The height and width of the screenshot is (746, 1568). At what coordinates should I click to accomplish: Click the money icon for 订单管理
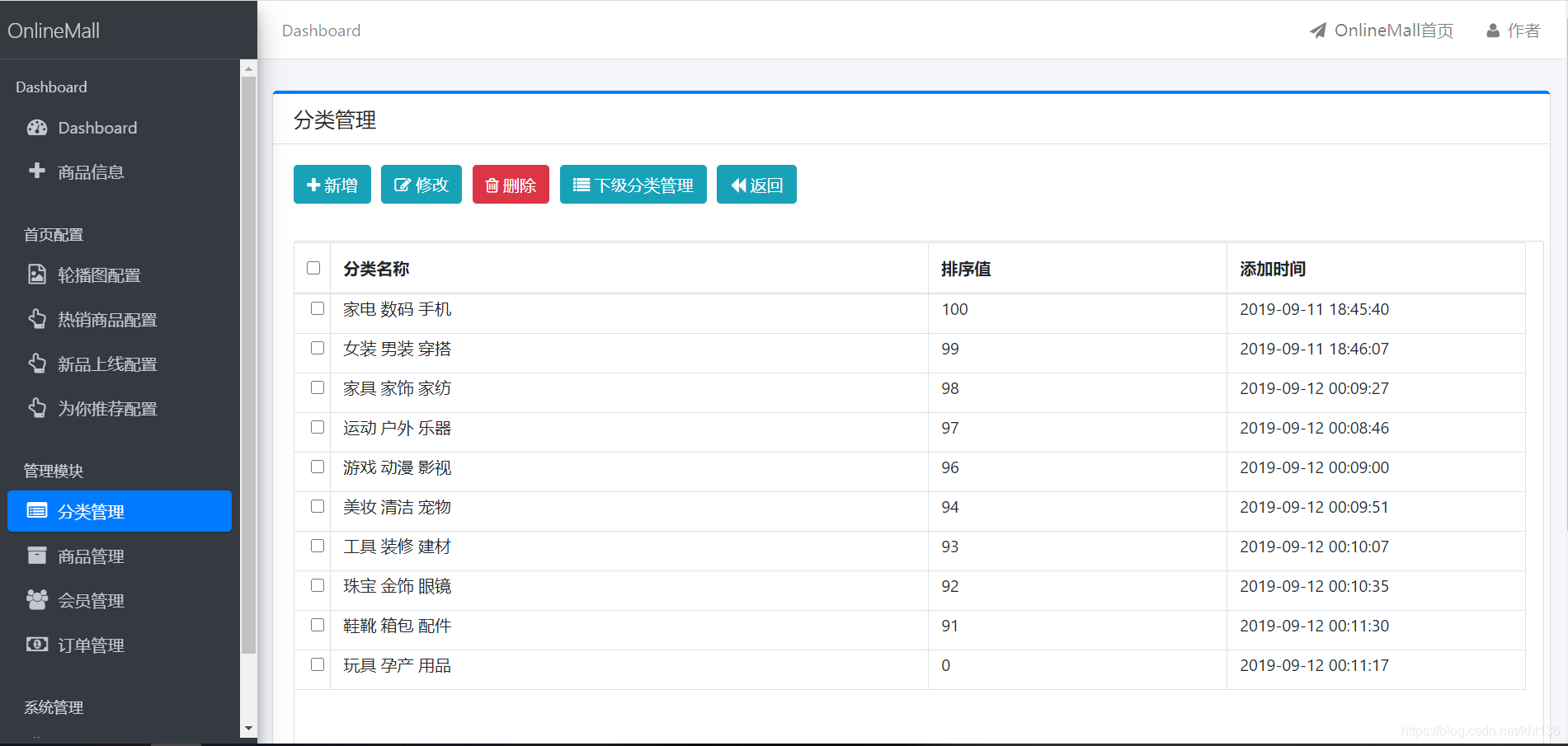[37, 645]
